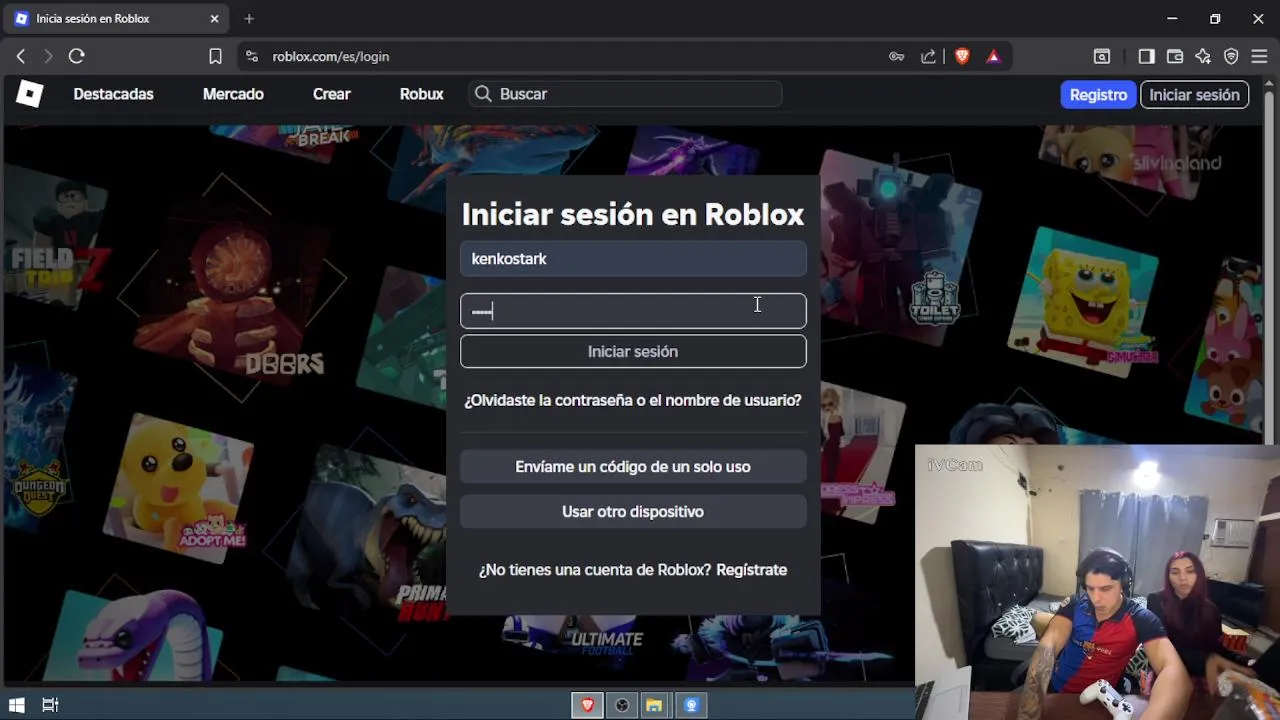
Task: Open the Brave VPN shield icon
Action: point(1231,57)
